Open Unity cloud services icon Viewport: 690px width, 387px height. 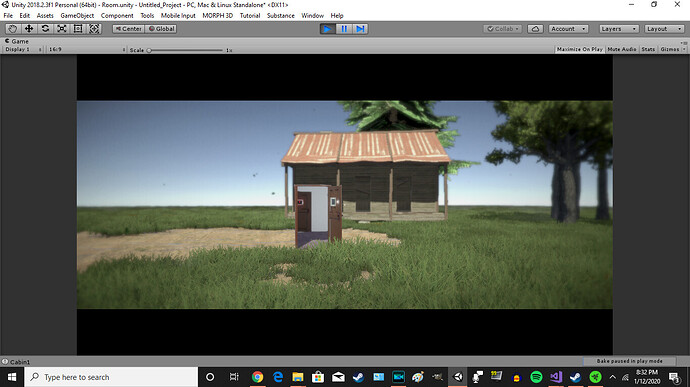tap(535, 29)
